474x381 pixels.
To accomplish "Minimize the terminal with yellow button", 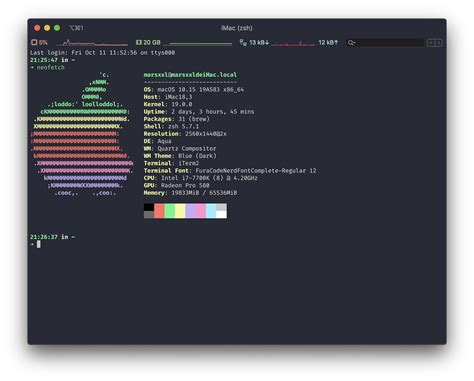I will click(x=47, y=28).
